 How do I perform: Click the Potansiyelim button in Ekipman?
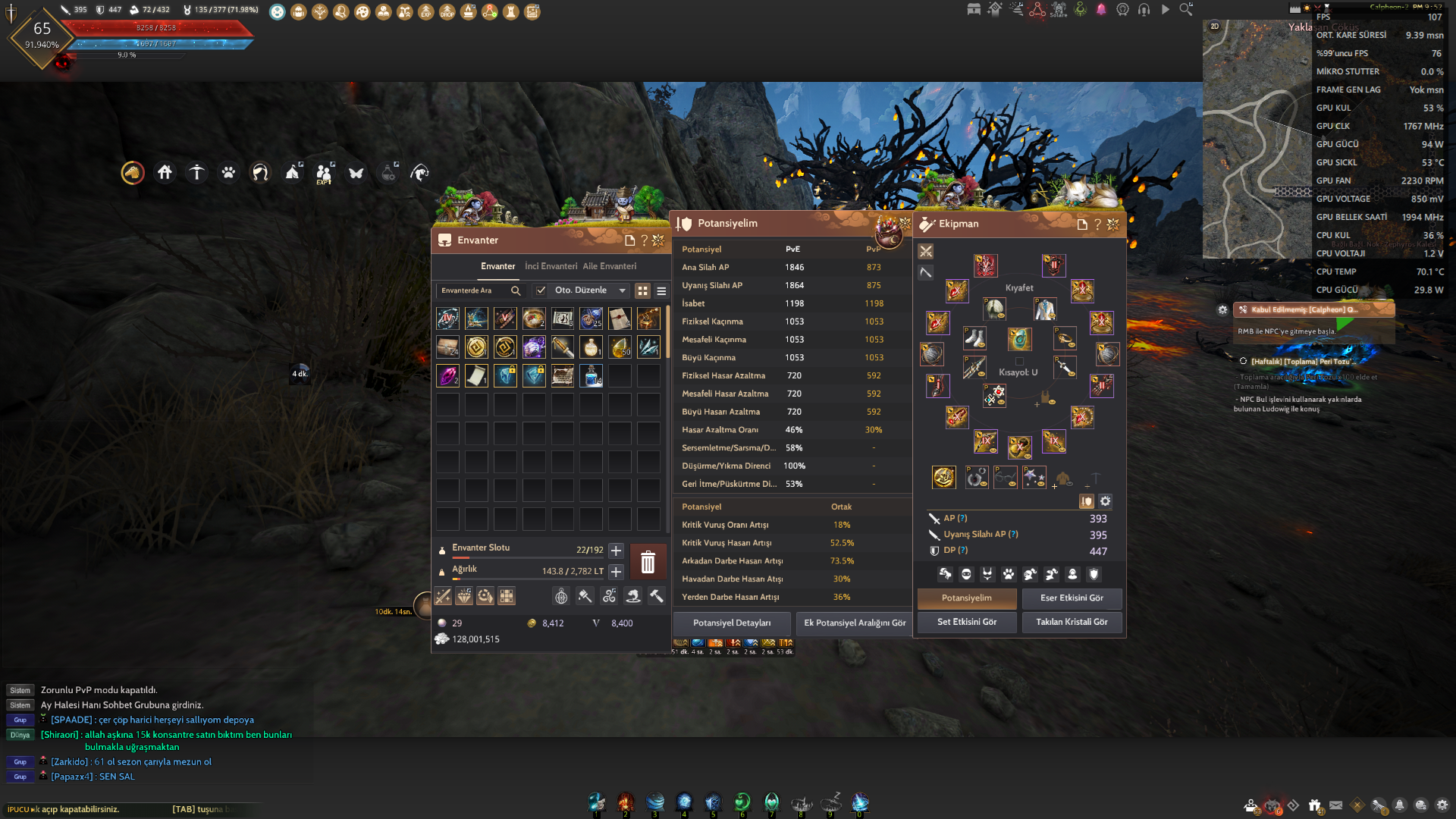click(967, 598)
